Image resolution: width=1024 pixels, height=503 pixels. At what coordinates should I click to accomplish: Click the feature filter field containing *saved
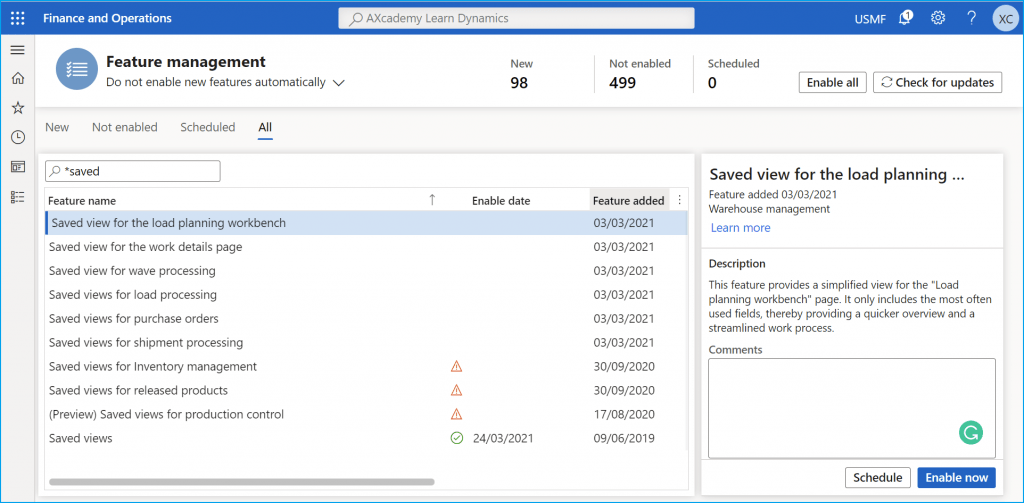click(x=133, y=171)
